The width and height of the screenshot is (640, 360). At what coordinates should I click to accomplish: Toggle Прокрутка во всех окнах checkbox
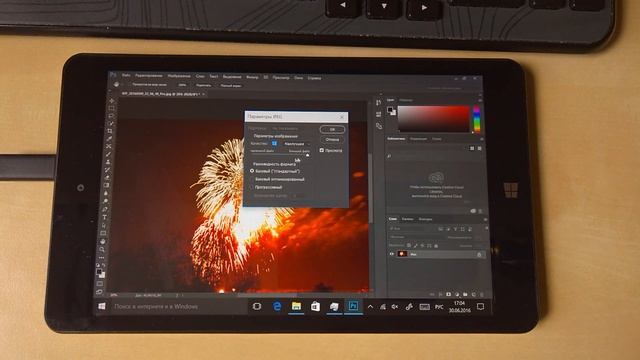click(x=129, y=84)
